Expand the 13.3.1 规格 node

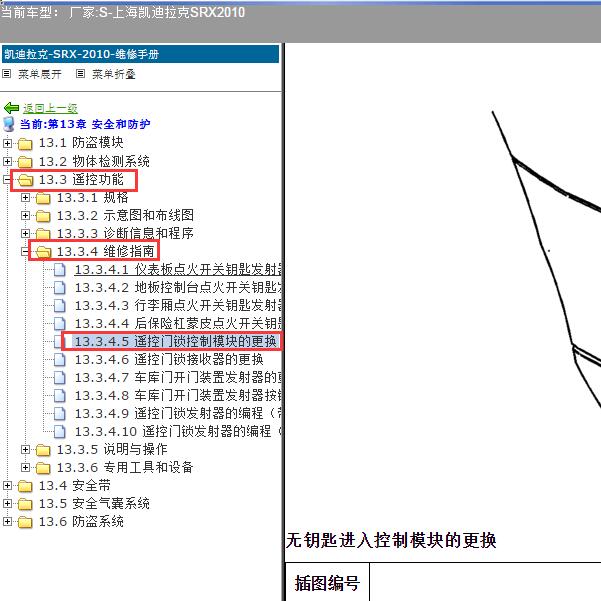(25, 197)
